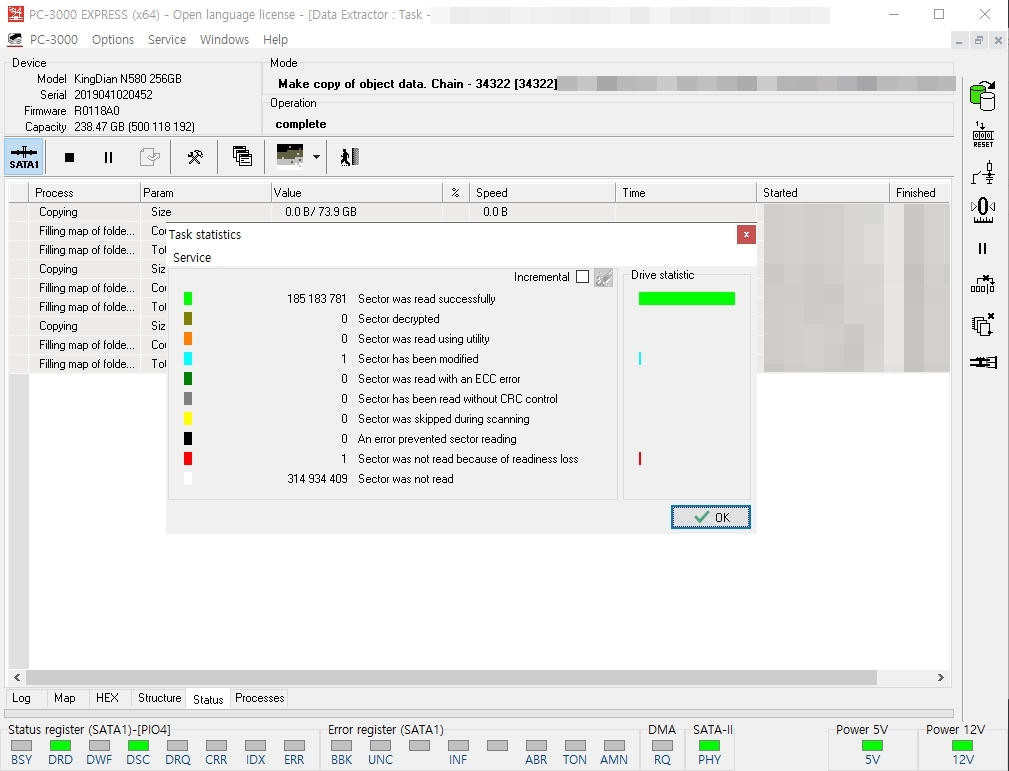
Task: Close the Task statistics dialog
Action: click(746, 234)
